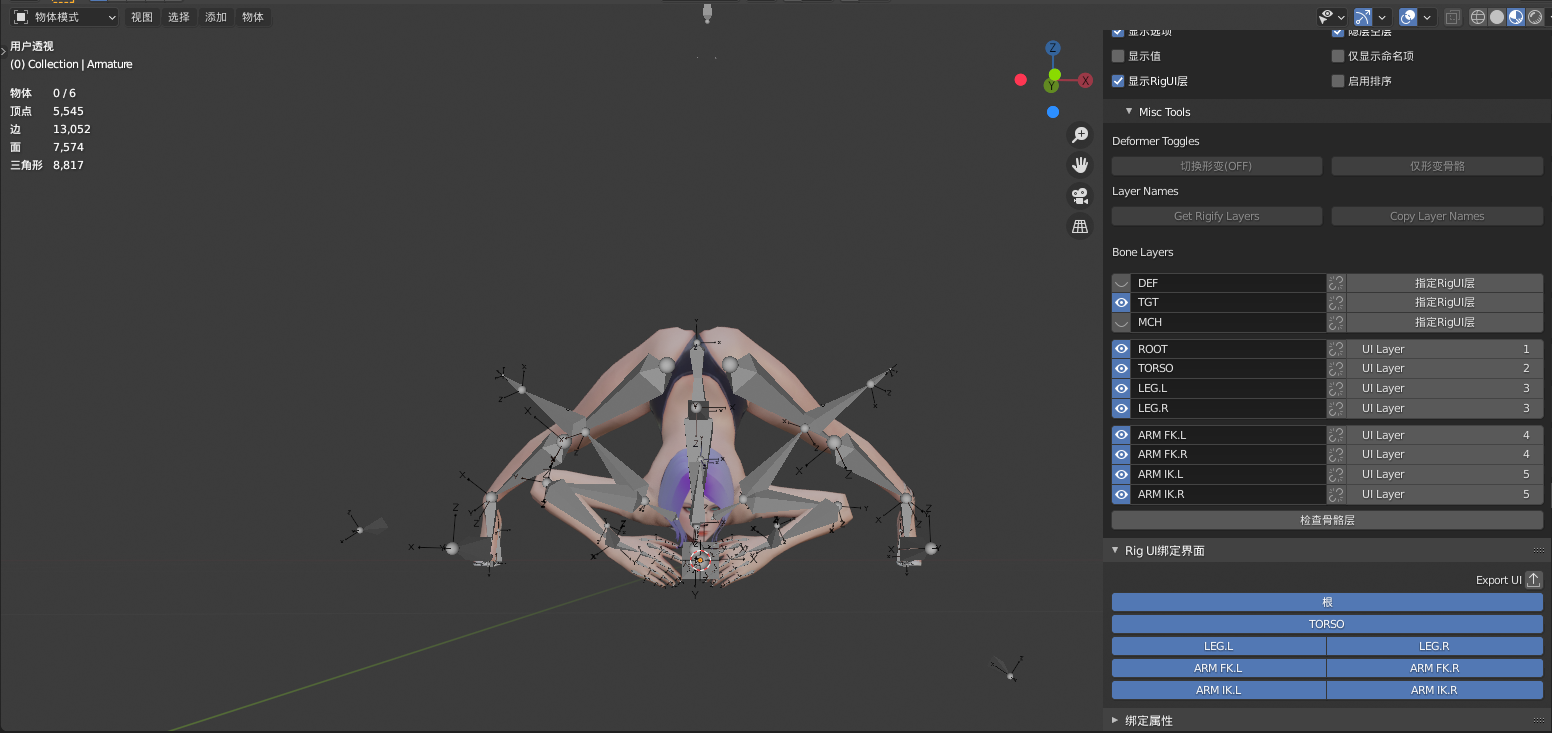Switch perspective/orthographic with the grid icon

1080,227
